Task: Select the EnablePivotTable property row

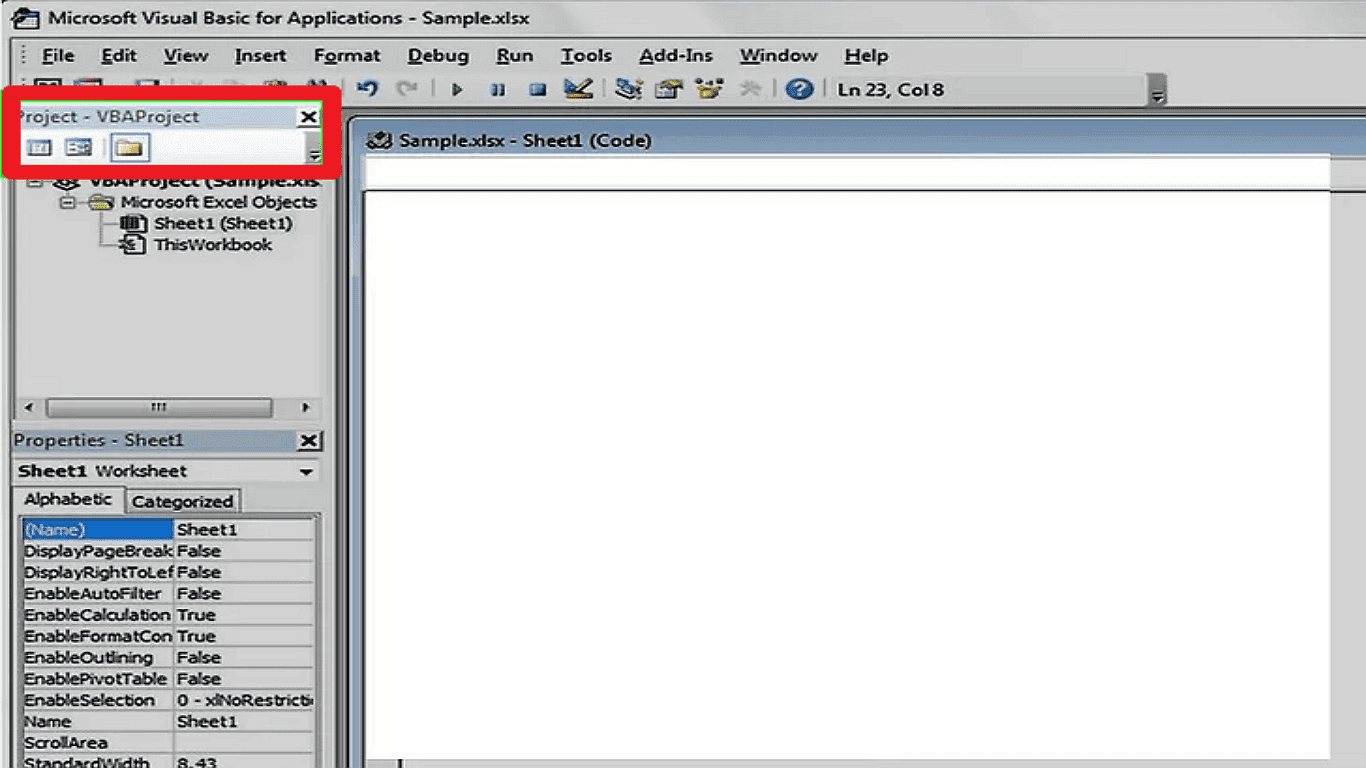Action: click(x=168, y=679)
